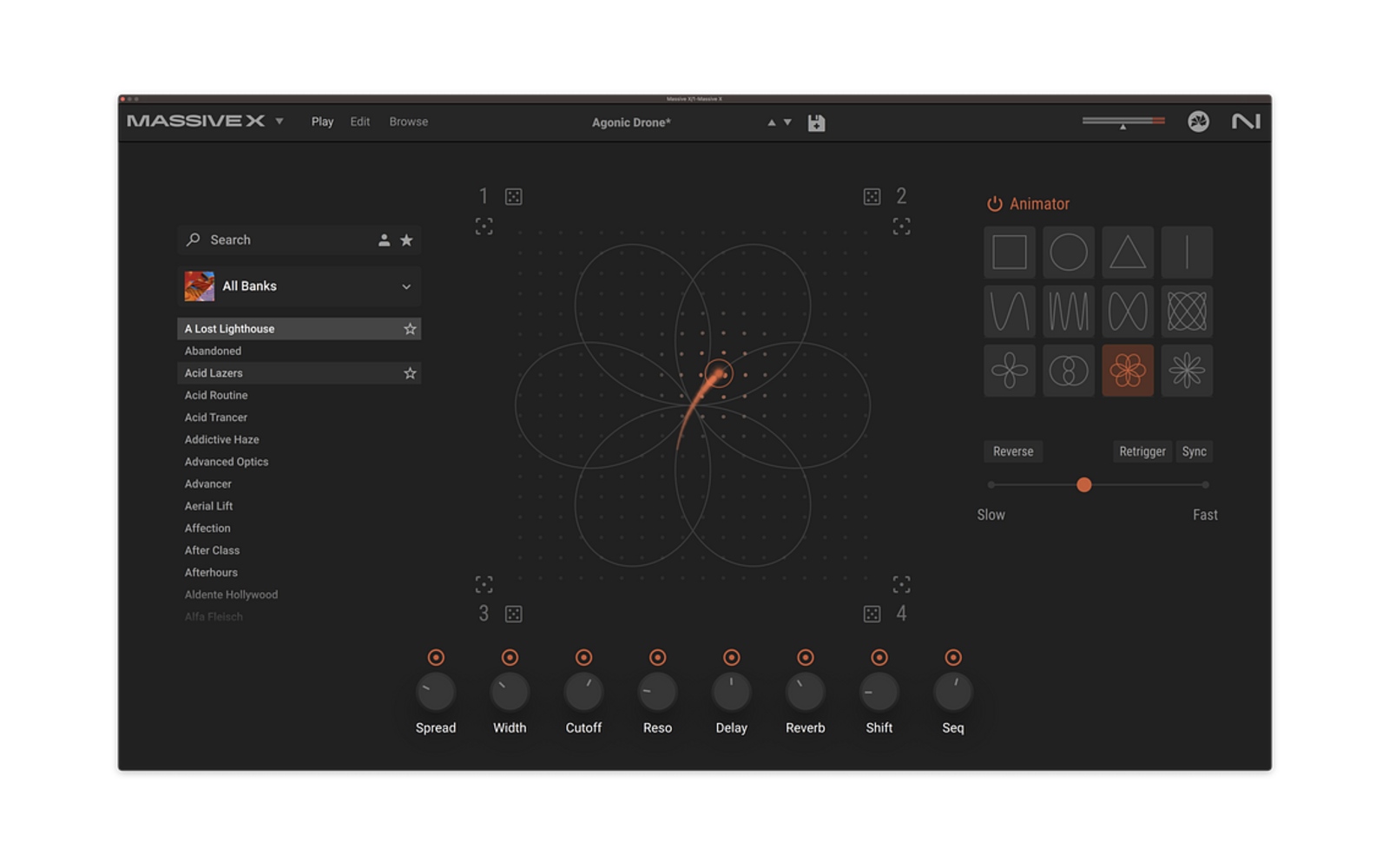Randomize corner 3 with dice icon
The height and width of the screenshot is (868, 1389).
[x=514, y=615]
